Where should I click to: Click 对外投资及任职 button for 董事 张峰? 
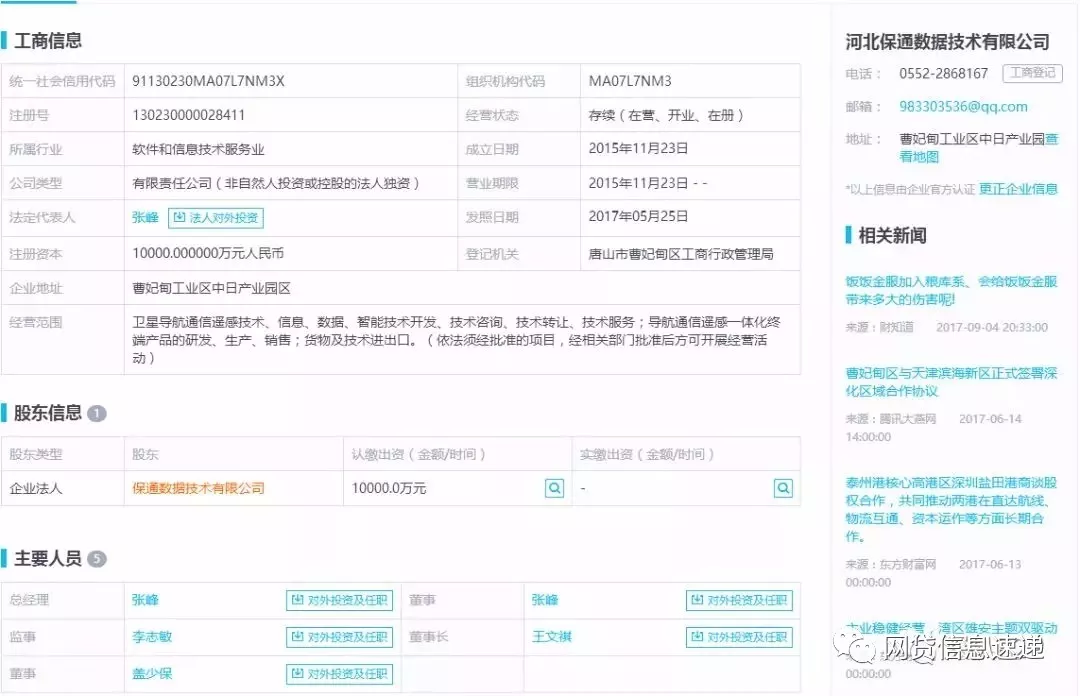click(x=739, y=600)
